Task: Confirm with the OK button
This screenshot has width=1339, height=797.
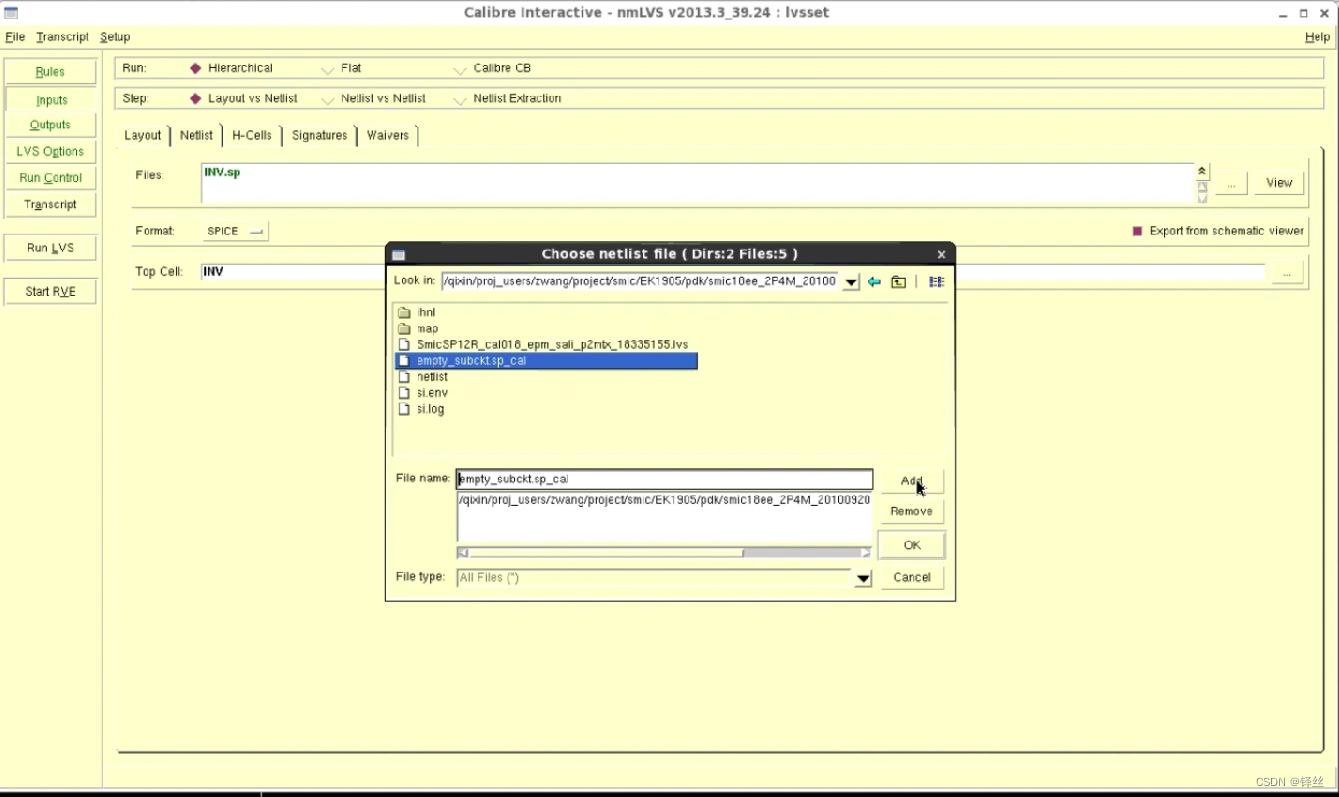Action: click(911, 545)
